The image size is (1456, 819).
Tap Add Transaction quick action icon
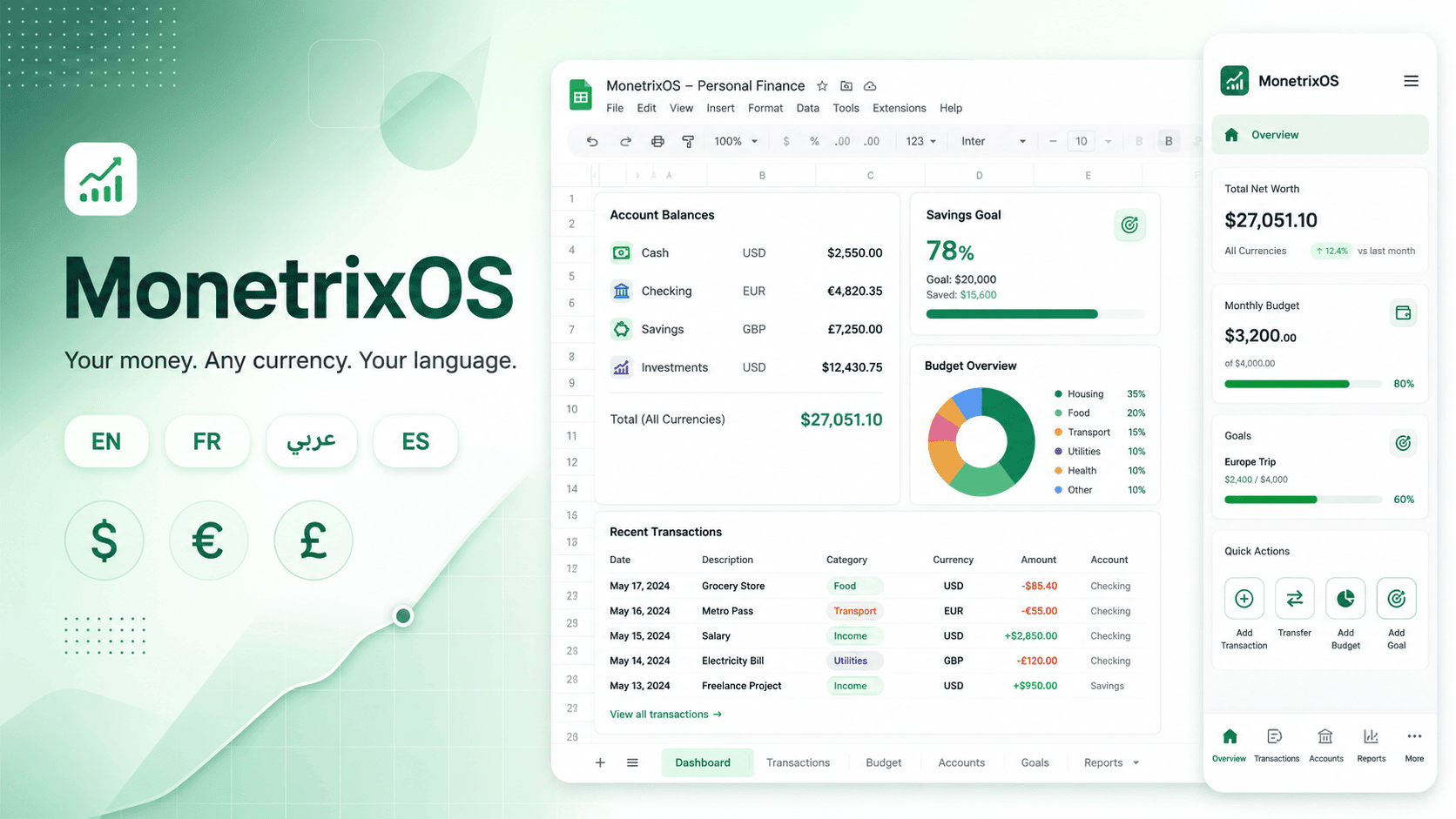(x=1244, y=599)
